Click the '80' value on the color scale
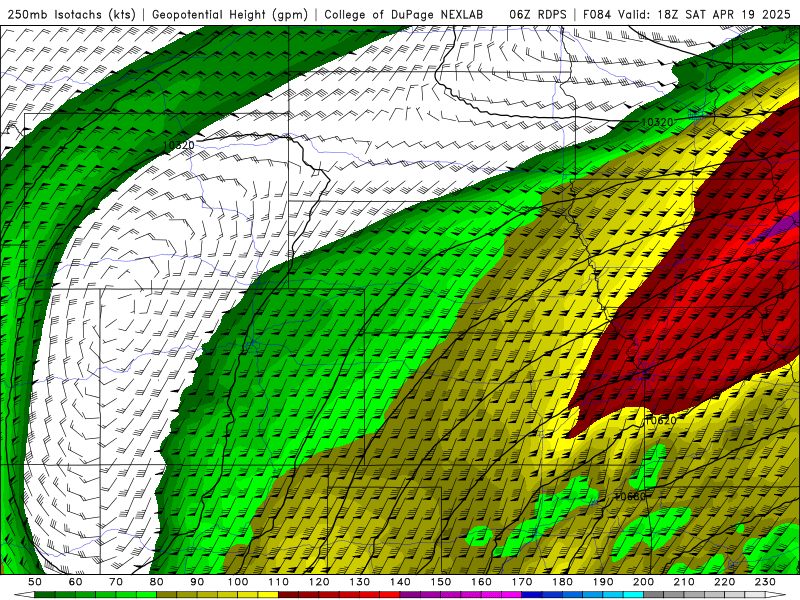800x600 pixels. tap(157, 582)
